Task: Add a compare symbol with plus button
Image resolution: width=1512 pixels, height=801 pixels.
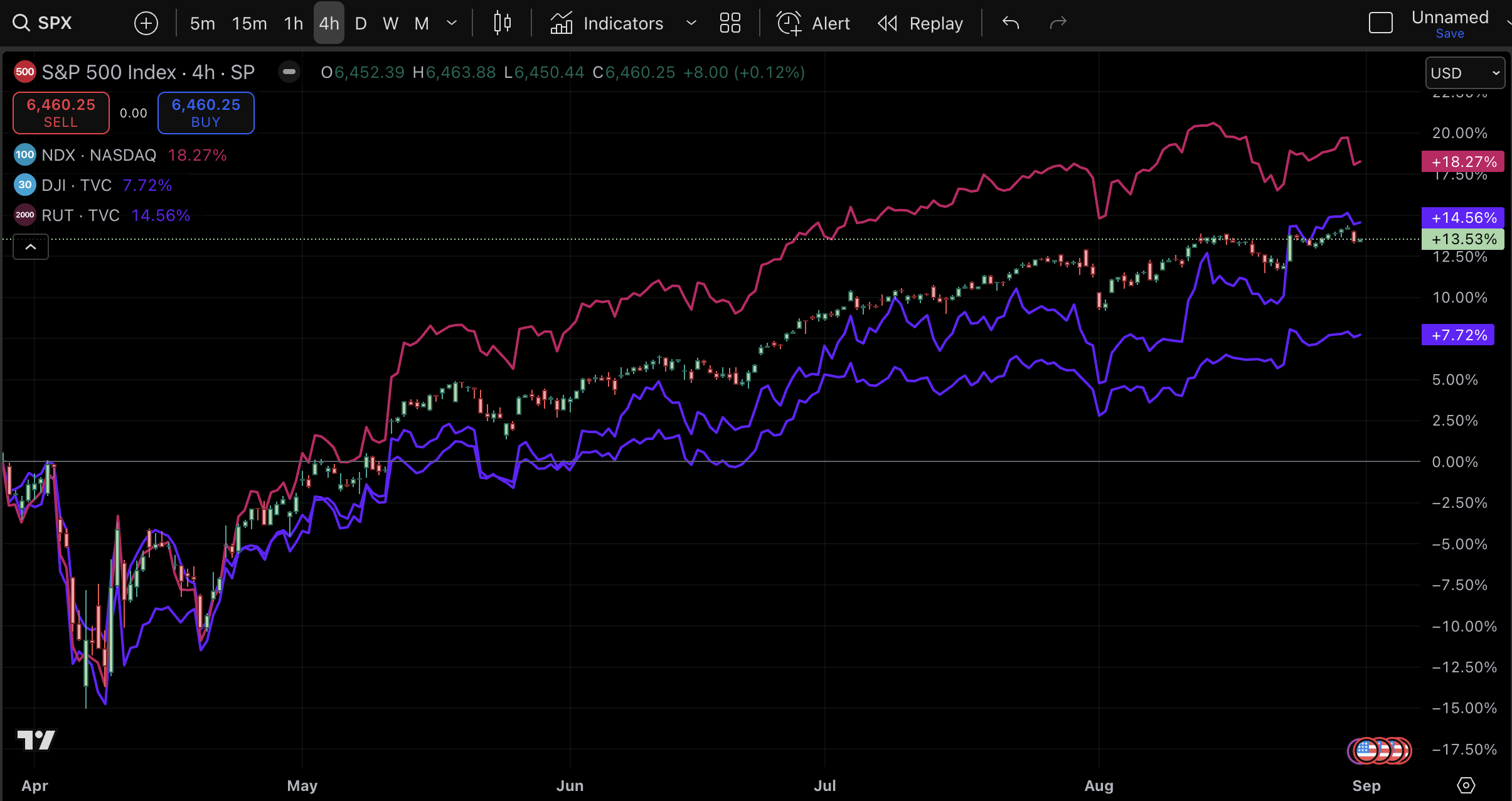Action: pos(146,23)
